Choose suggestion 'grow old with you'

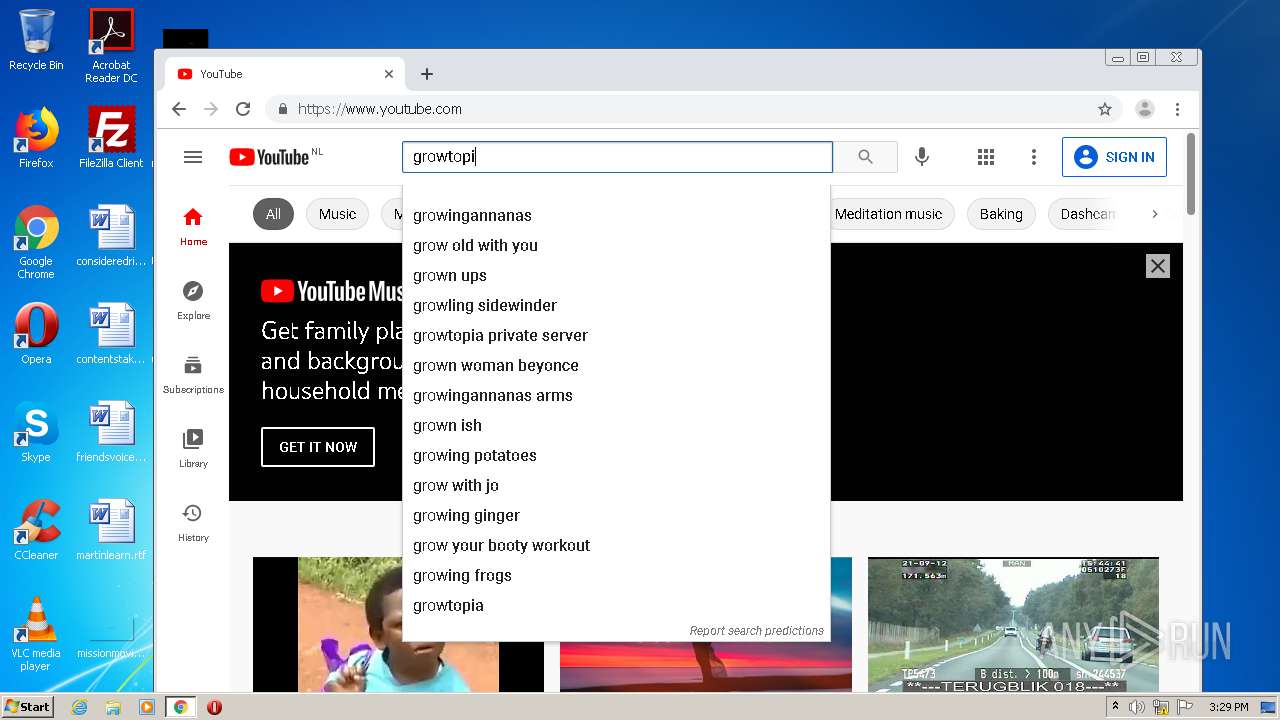pos(616,245)
